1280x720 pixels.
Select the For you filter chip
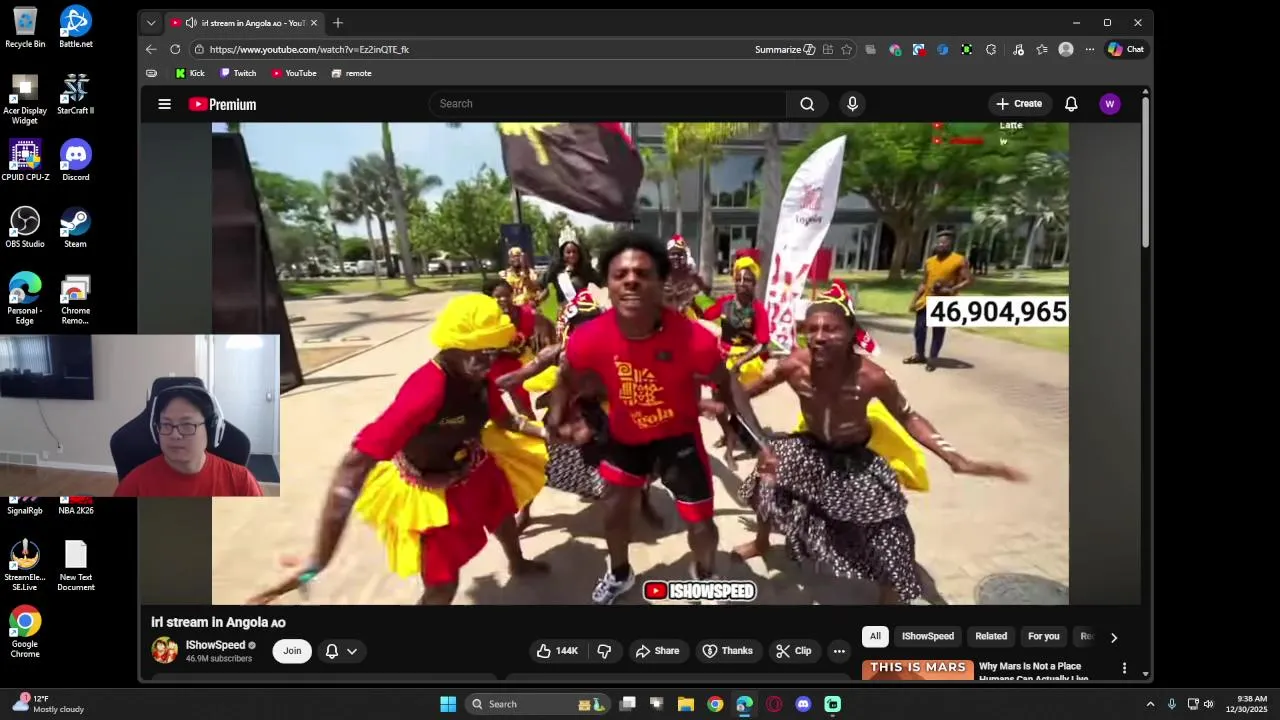1043,636
